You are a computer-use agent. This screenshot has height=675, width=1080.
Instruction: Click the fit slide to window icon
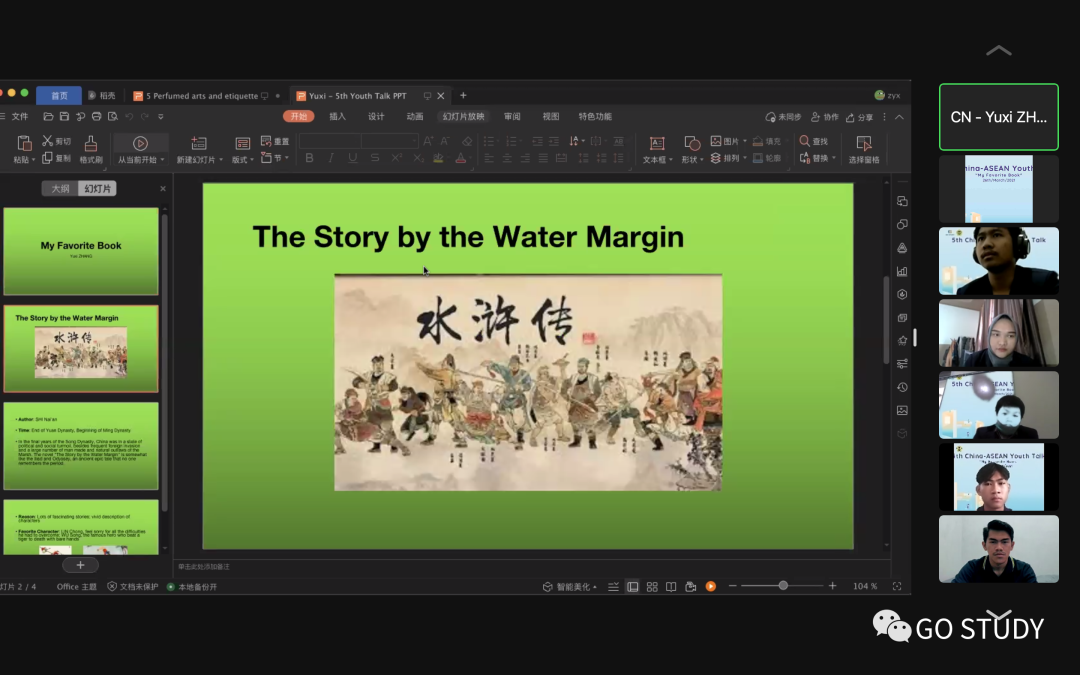point(897,586)
